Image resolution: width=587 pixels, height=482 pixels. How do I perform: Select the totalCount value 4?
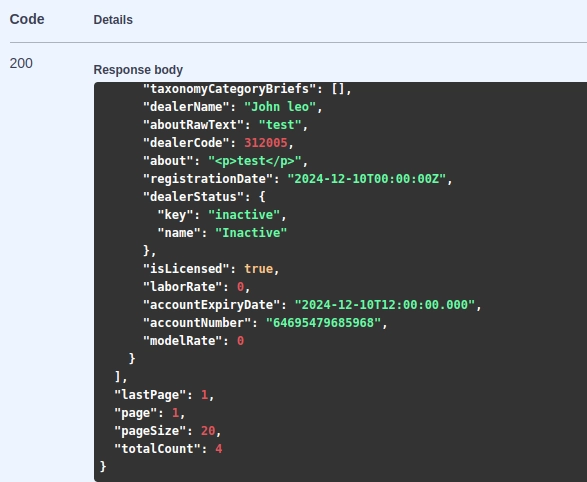(219, 449)
